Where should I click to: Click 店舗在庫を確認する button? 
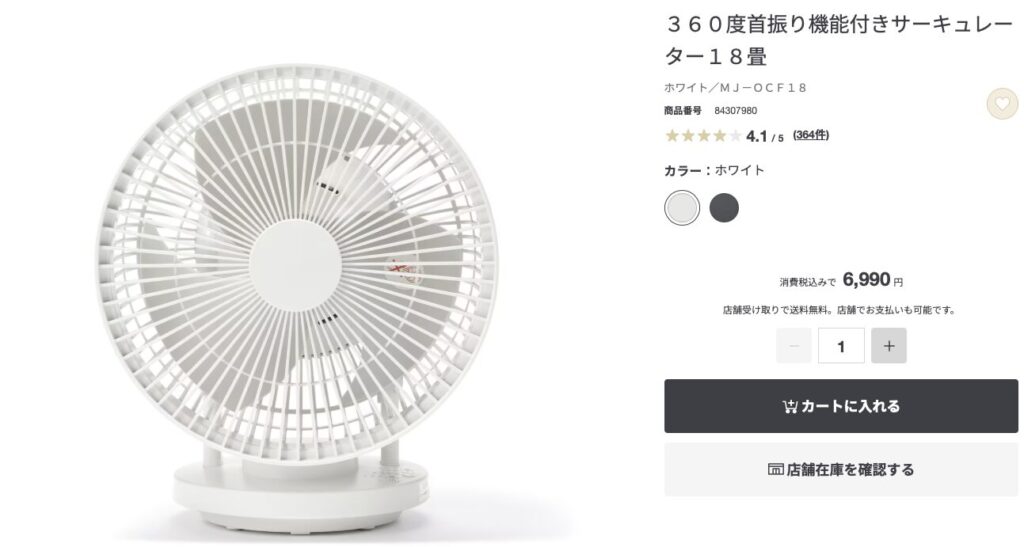tap(841, 469)
